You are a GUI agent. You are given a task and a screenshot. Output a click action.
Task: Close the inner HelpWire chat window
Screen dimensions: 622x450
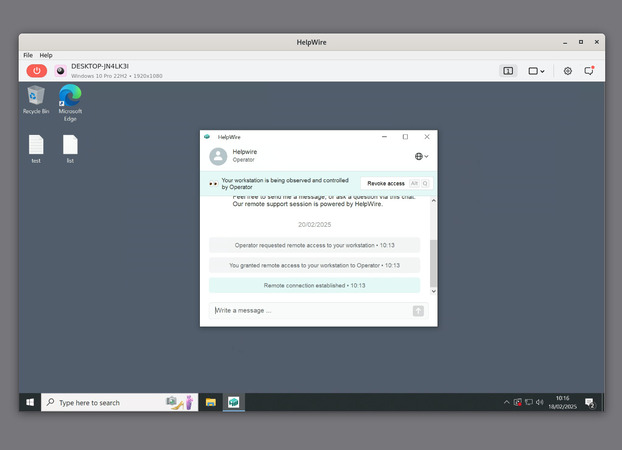427,137
